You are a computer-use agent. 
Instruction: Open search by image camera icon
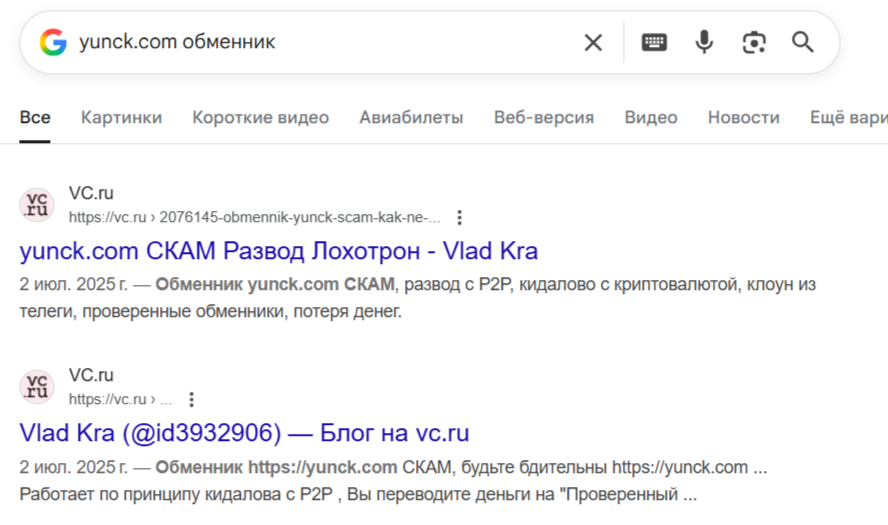pyautogui.click(x=754, y=42)
